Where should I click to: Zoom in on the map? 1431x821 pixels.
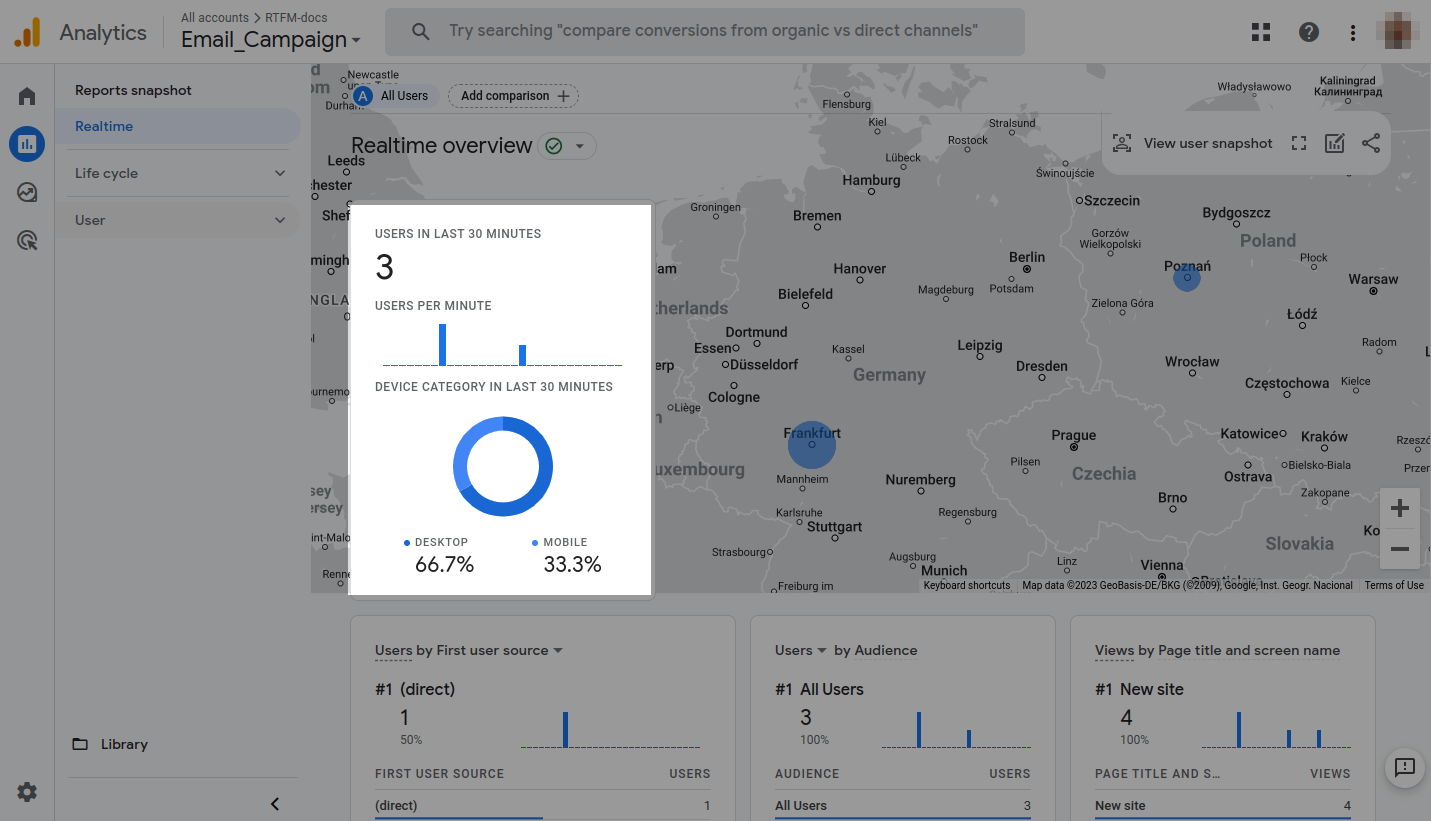click(x=1399, y=508)
